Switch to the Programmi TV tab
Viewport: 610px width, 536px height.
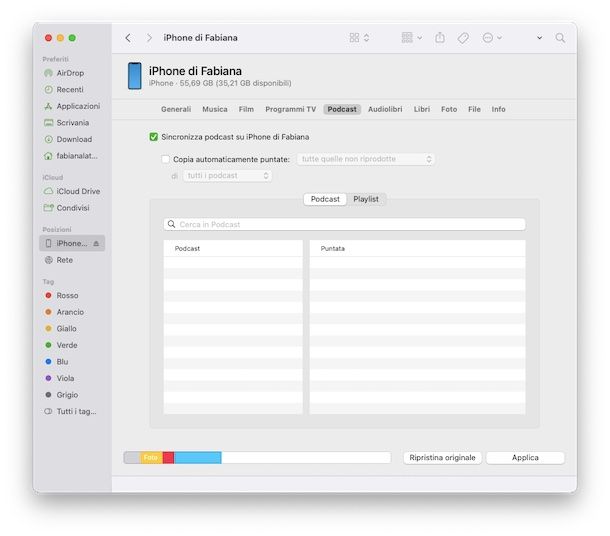click(291, 109)
